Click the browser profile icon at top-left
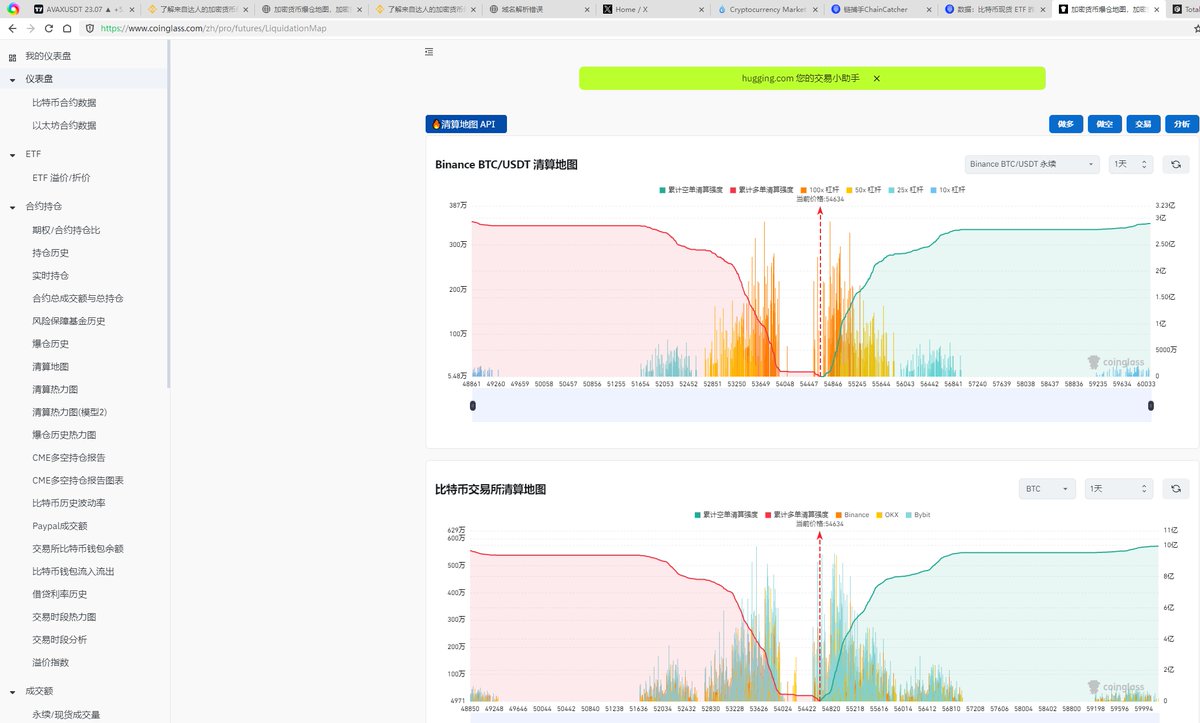Image resolution: width=1200 pixels, height=723 pixels. click(13, 9)
